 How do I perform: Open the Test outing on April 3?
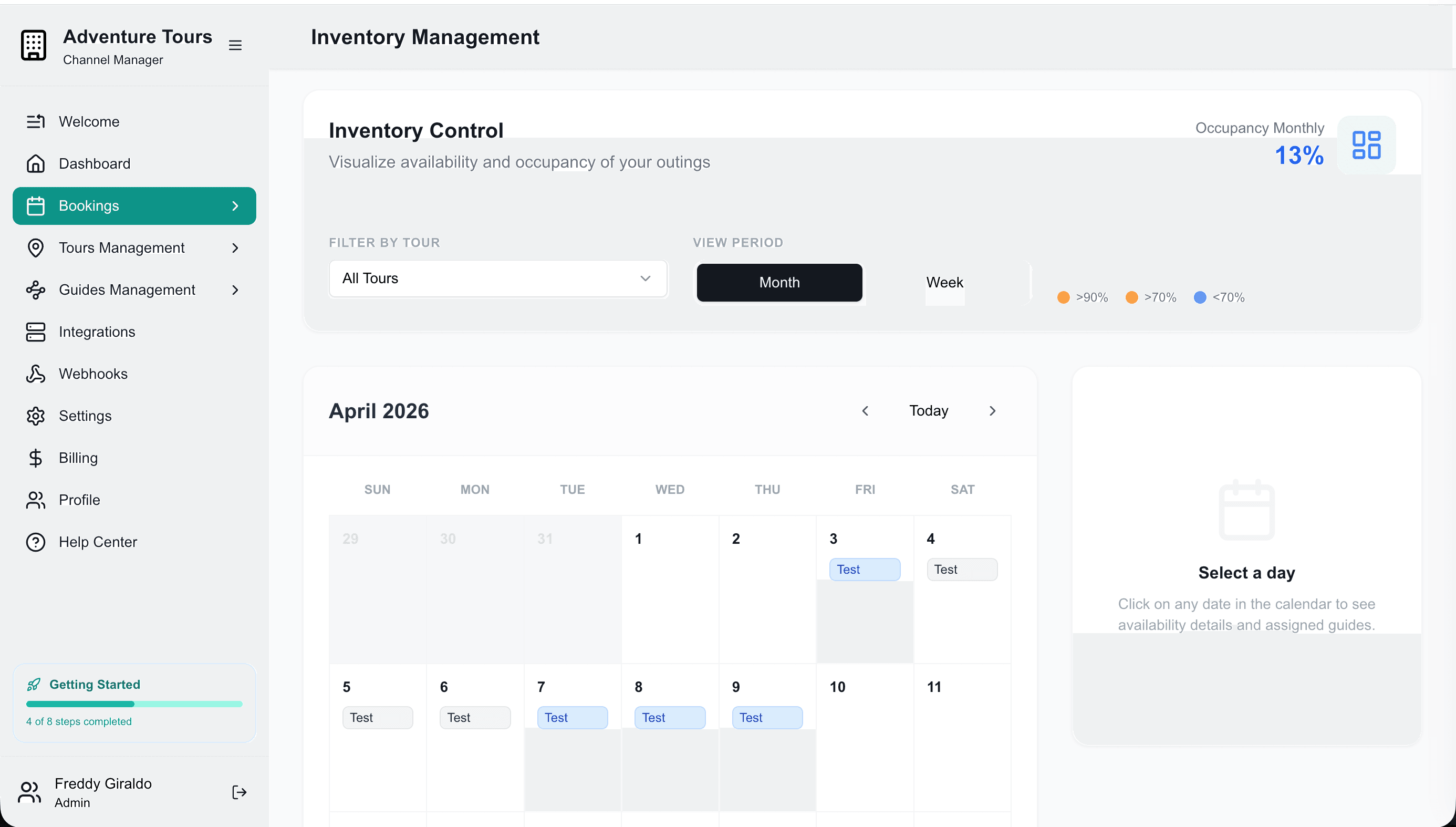click(x=865, y=569)
